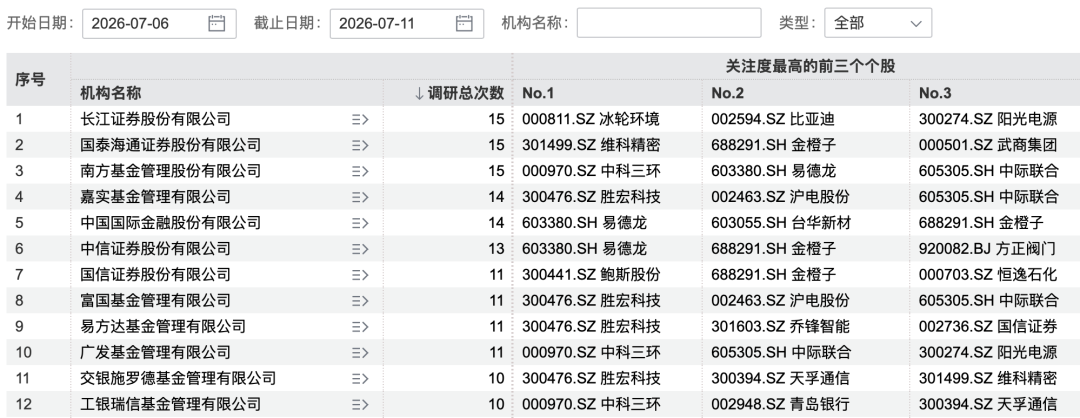Image resolution: width=1080 pixels, height=418 pixels.
Task: Select institution 南方基金管理股份有限公司
Action: [171, 171]
